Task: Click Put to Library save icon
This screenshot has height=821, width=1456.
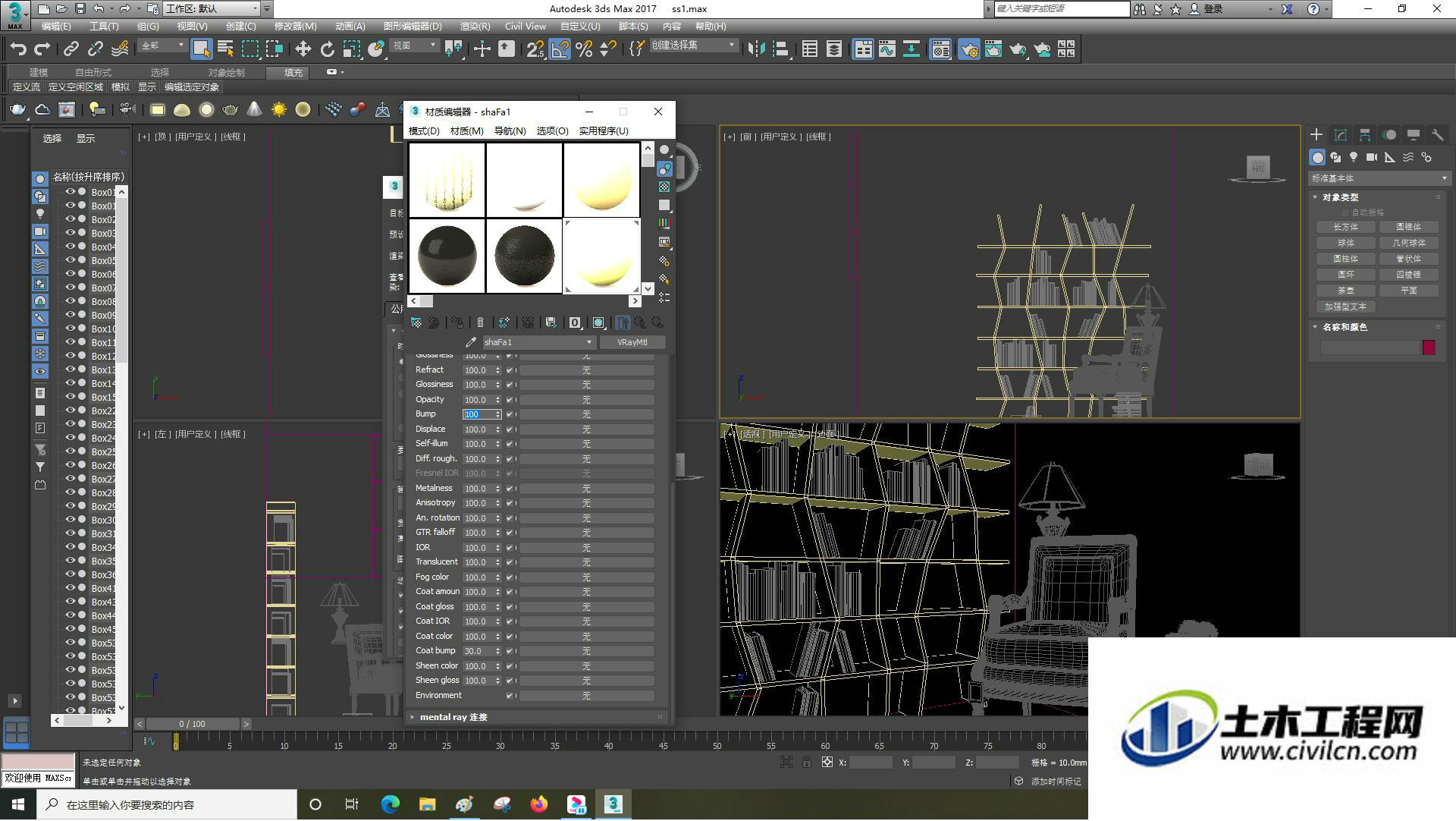Action: click(551, 322)
